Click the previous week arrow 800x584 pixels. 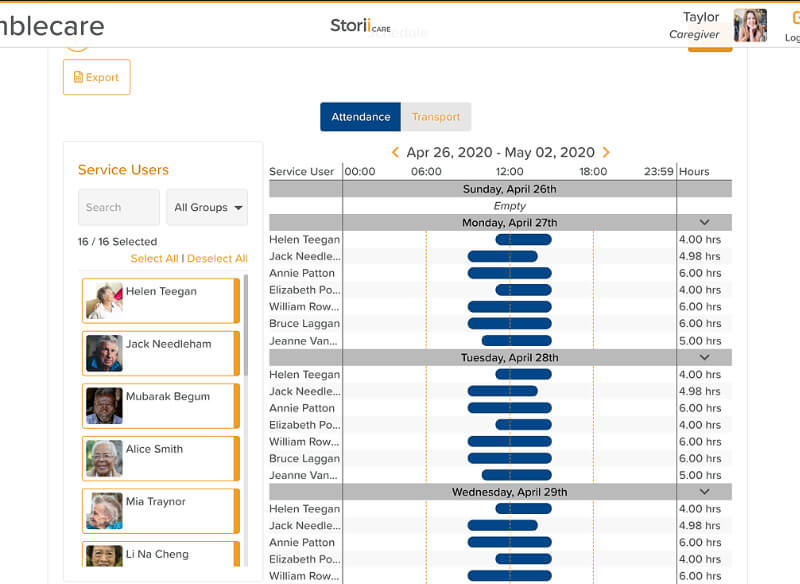click(396, 152)
